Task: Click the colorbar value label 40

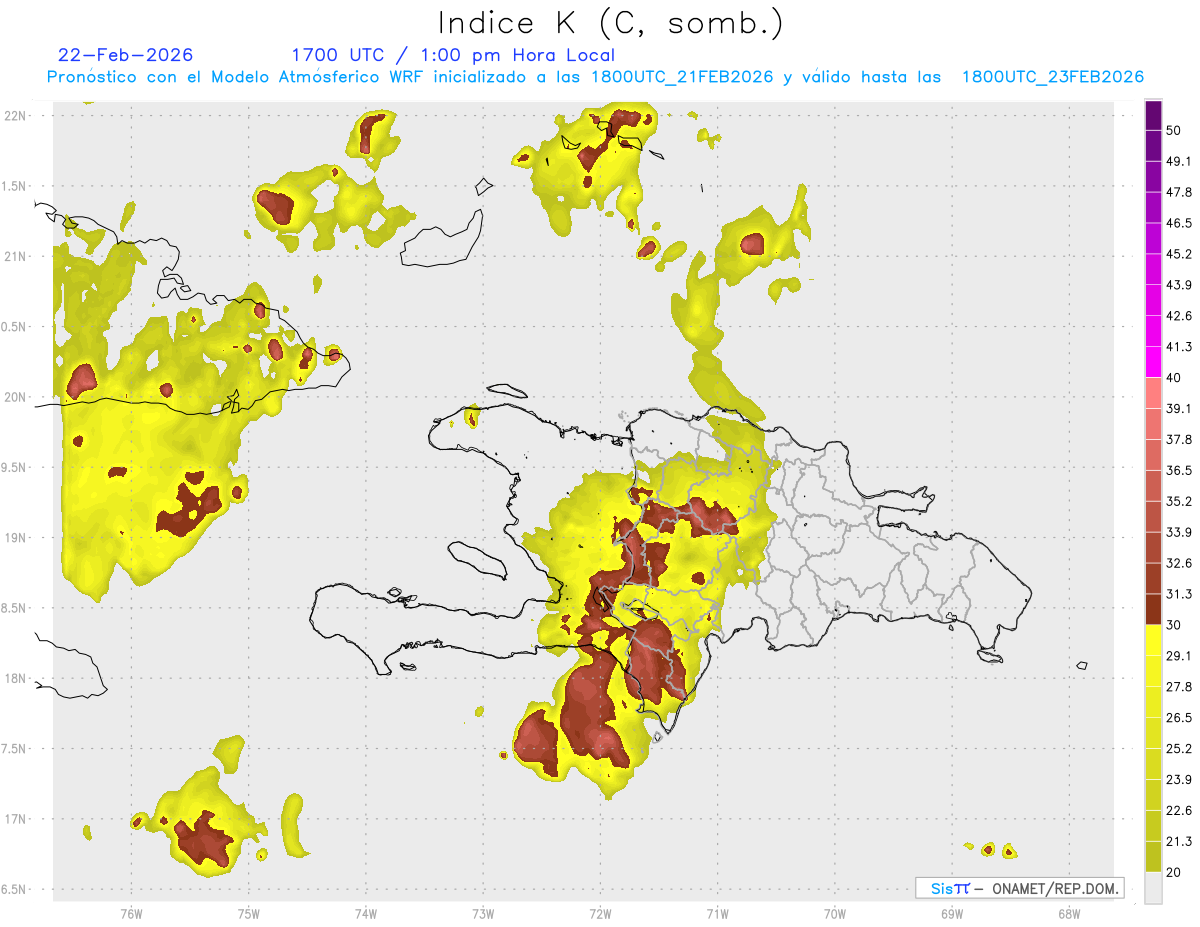Action: (x=1175, y=378)
